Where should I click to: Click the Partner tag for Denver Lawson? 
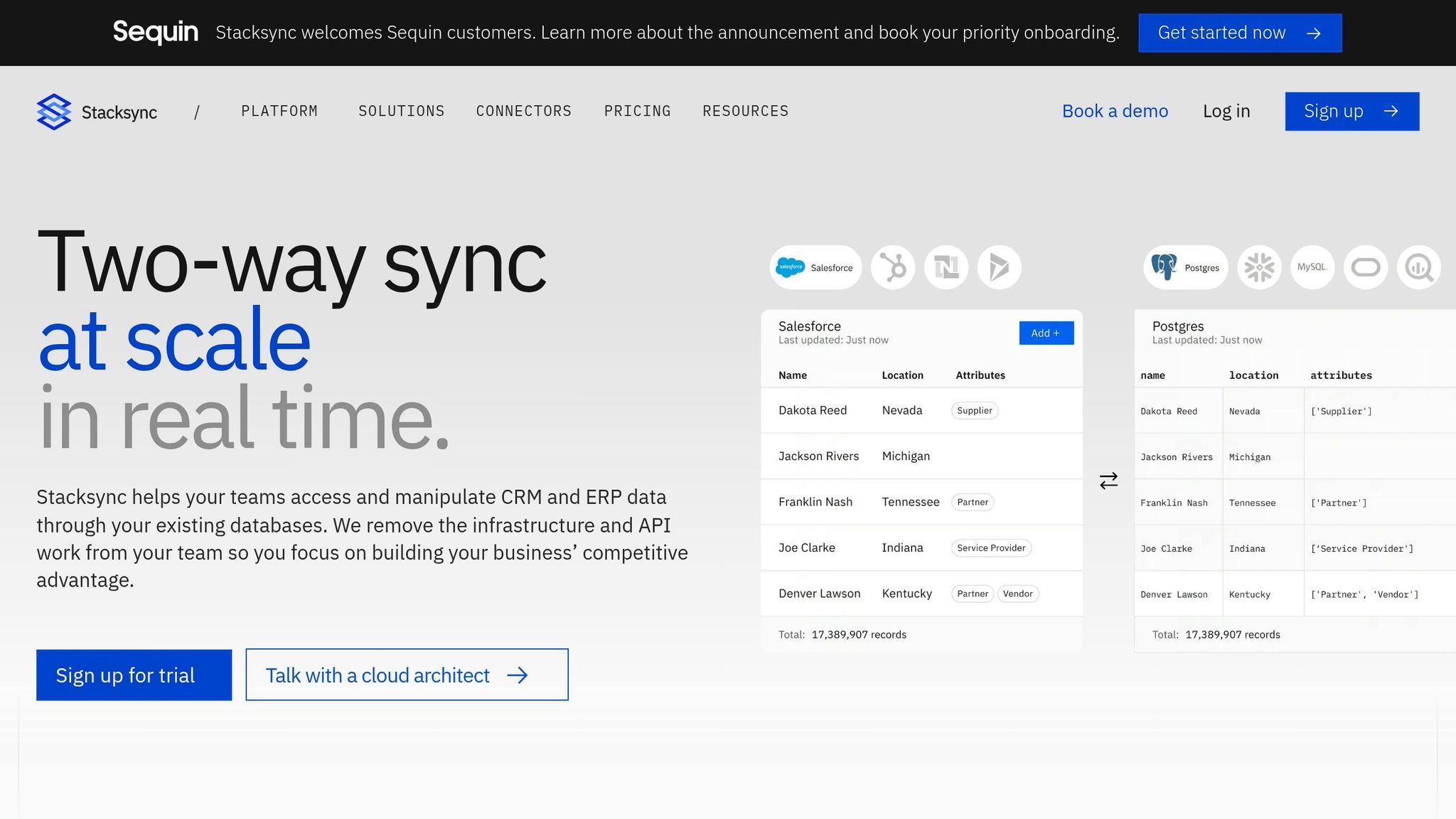973,594
